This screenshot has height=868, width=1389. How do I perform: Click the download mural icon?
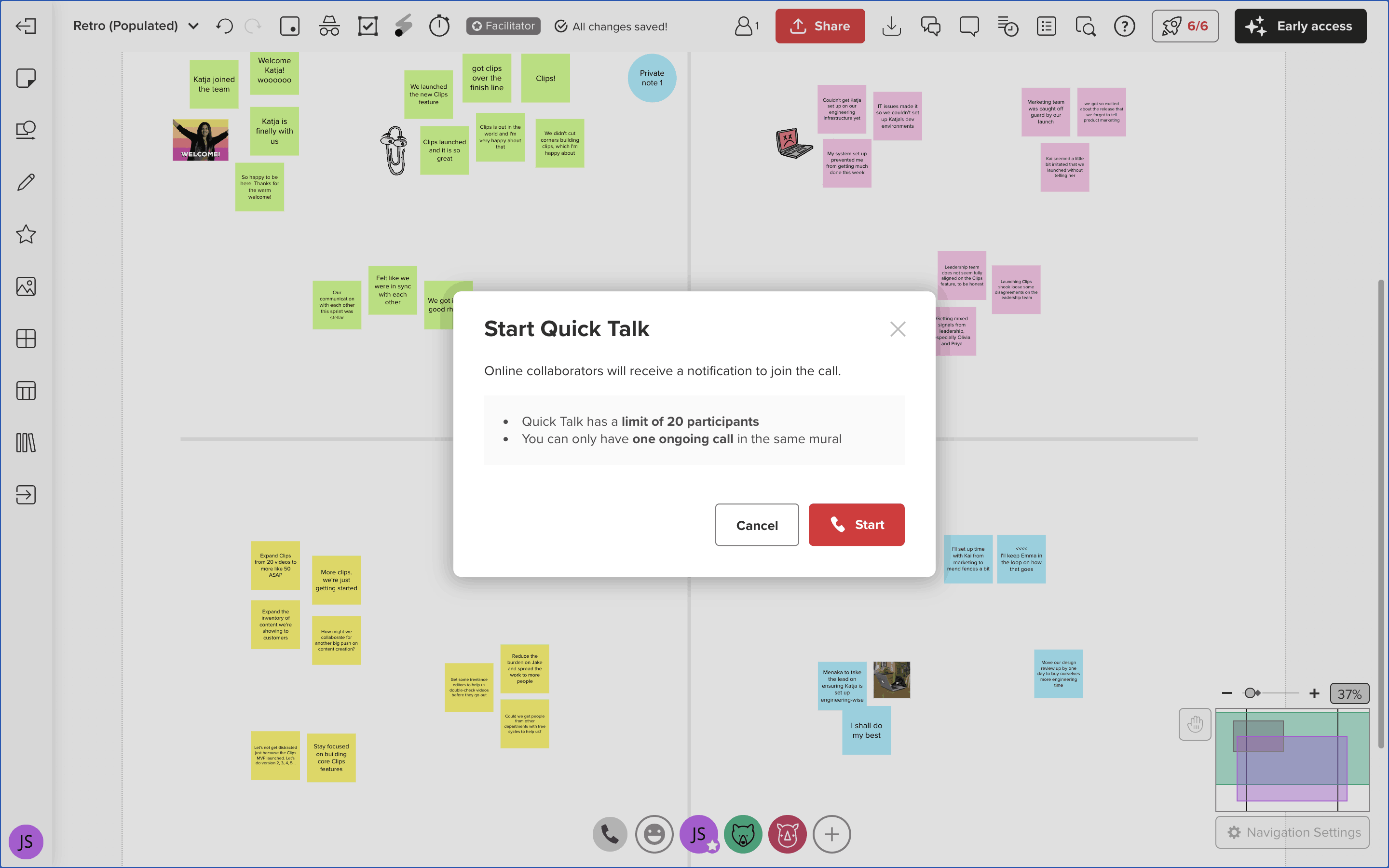click(x=891, y=26)
